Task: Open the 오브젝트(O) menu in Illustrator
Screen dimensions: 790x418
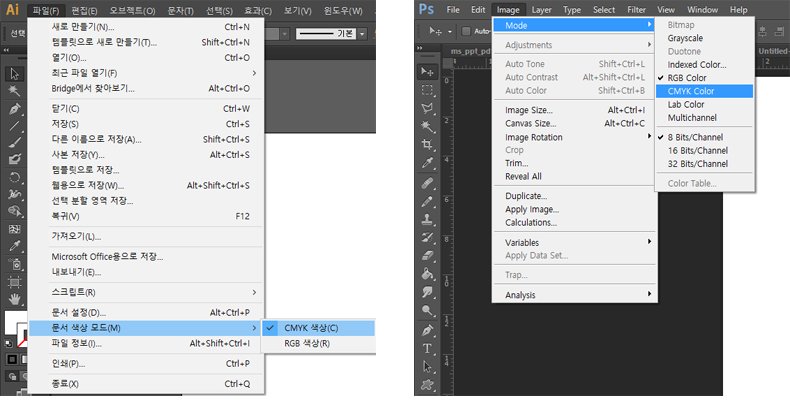Action: click(x=133, y=10)
